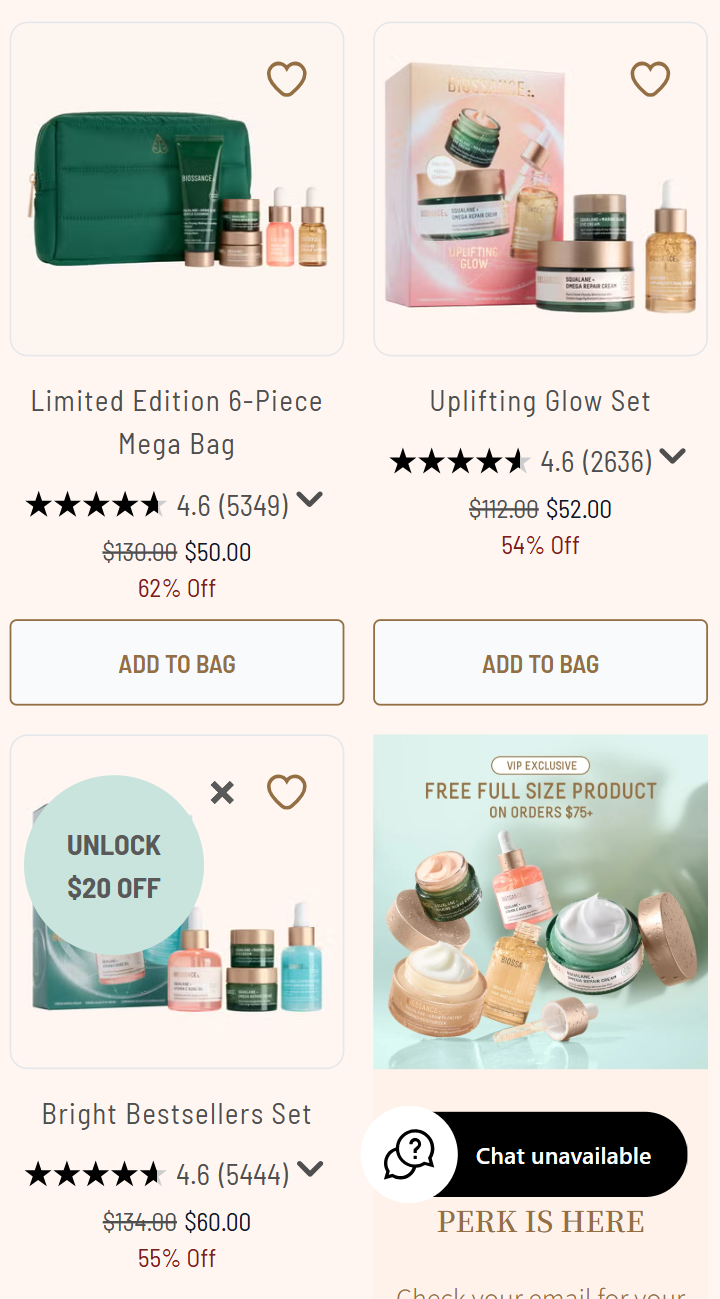
Task: Click the Unlock $20 Off offer bubble
Action: [x=114, y=865]
